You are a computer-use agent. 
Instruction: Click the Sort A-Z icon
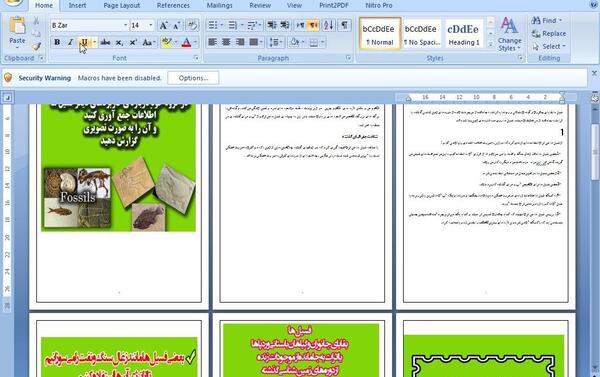click(x=329, y=25)
